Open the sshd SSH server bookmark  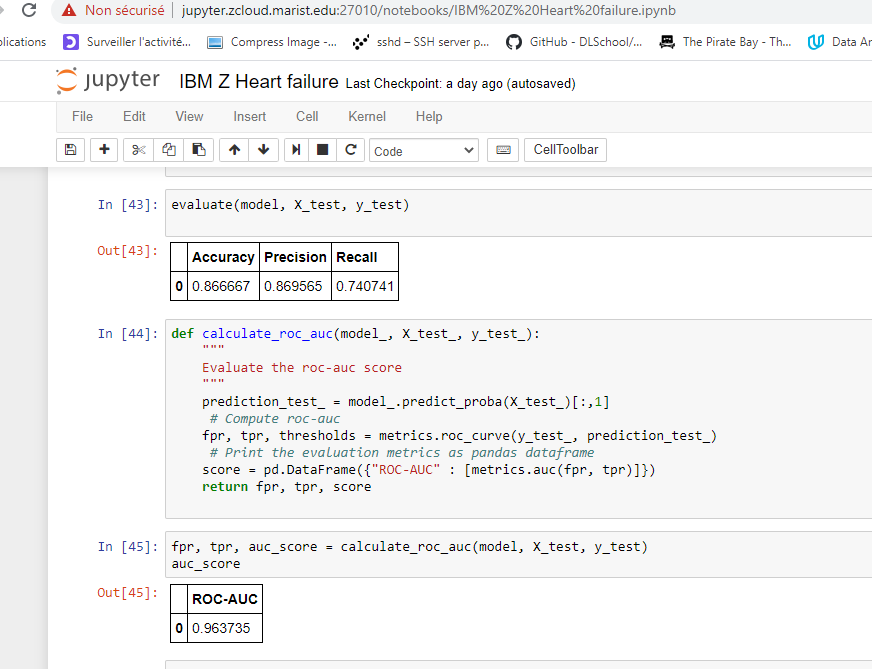tap(421, 42)
